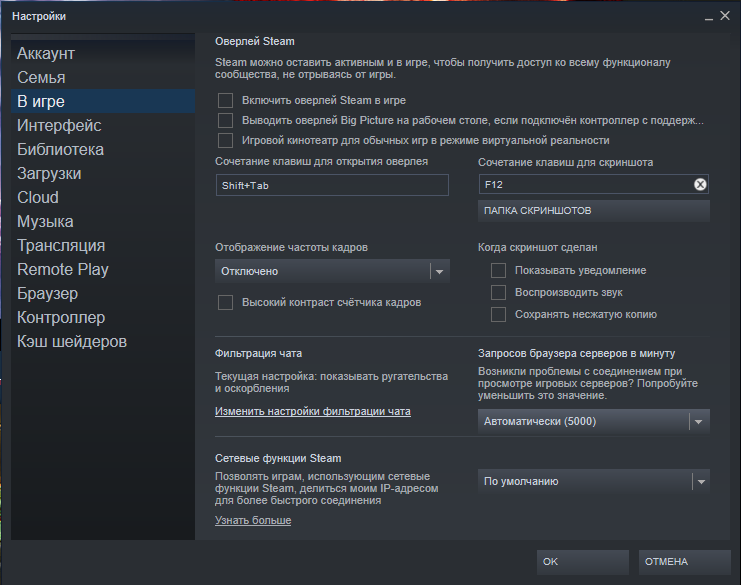The height and width of the screenshot is (585, 741).
Task: Check 'Показывать уведомление' for screenshots
Action: coord(499,270)
